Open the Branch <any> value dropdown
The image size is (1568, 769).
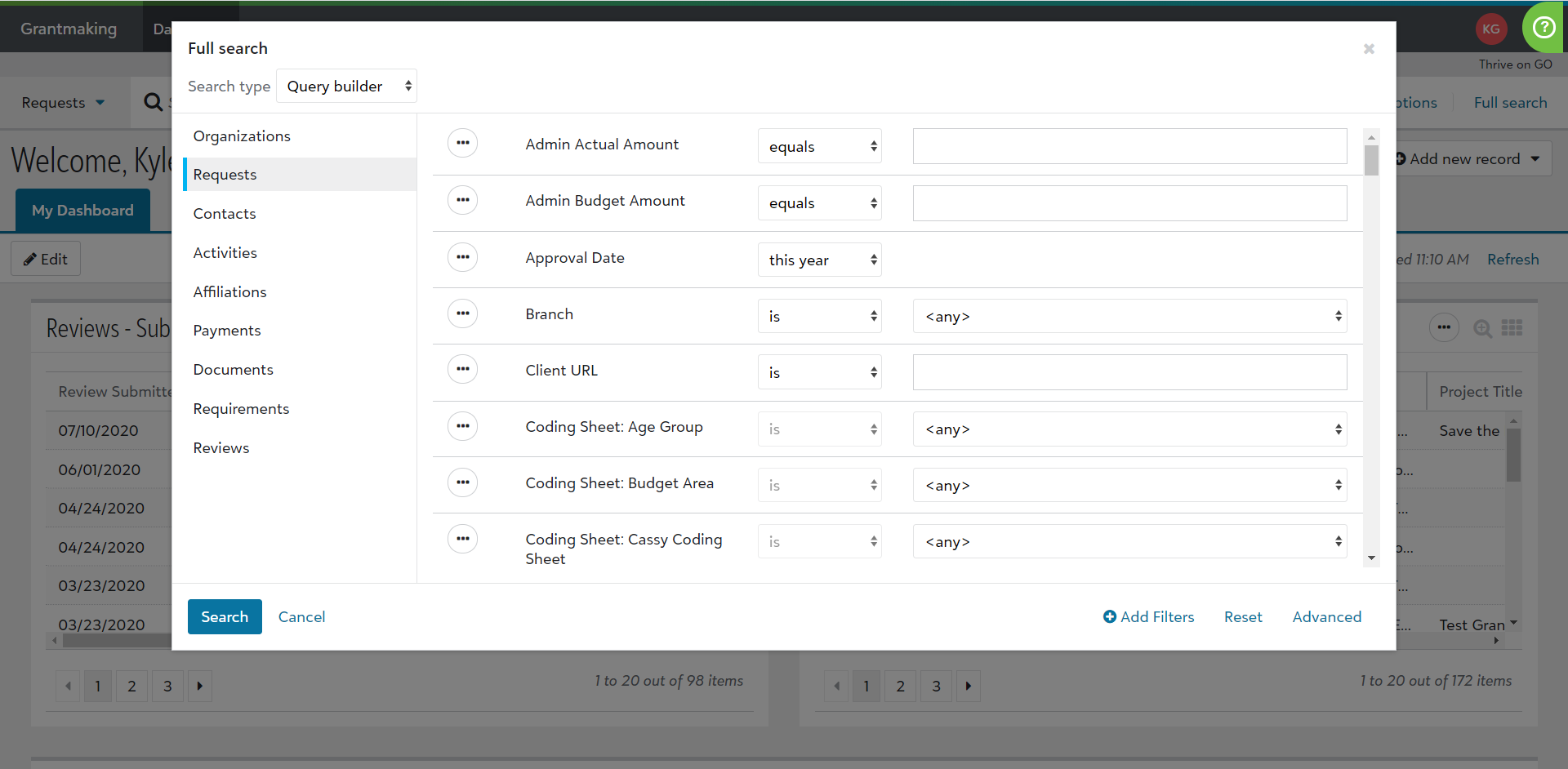(x=1129, y=316)
